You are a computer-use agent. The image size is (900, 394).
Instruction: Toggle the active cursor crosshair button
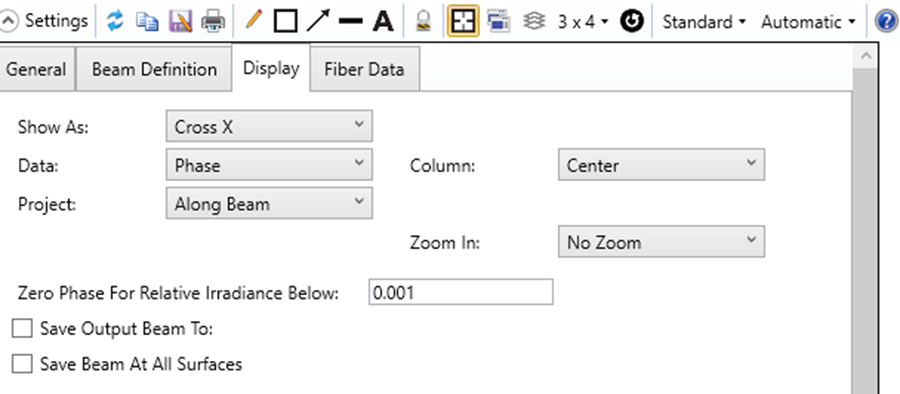tap(463, 21)
